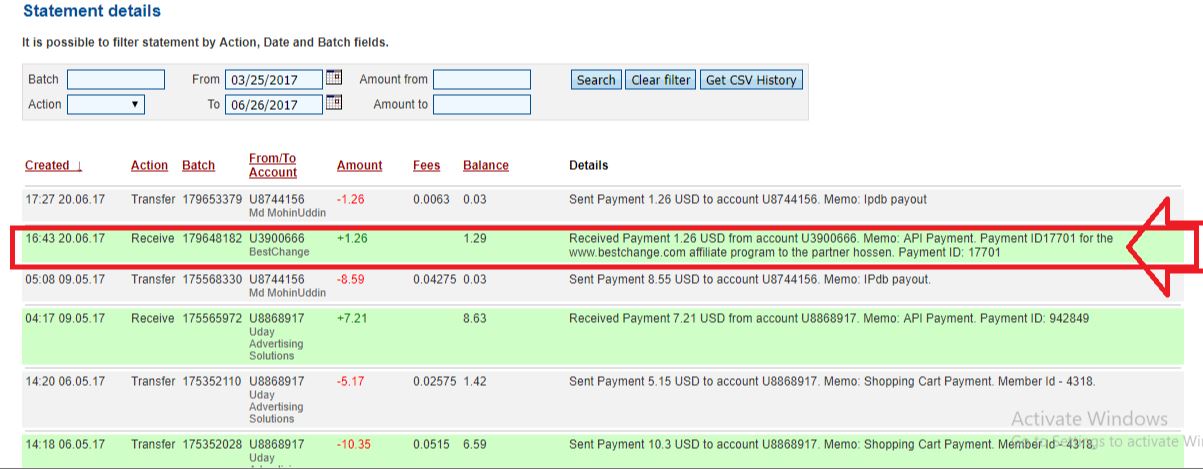Image resolution: width=1203 pixels, height=469 pixels.
Task: Click the Batch filter input field
Action: 116,79
